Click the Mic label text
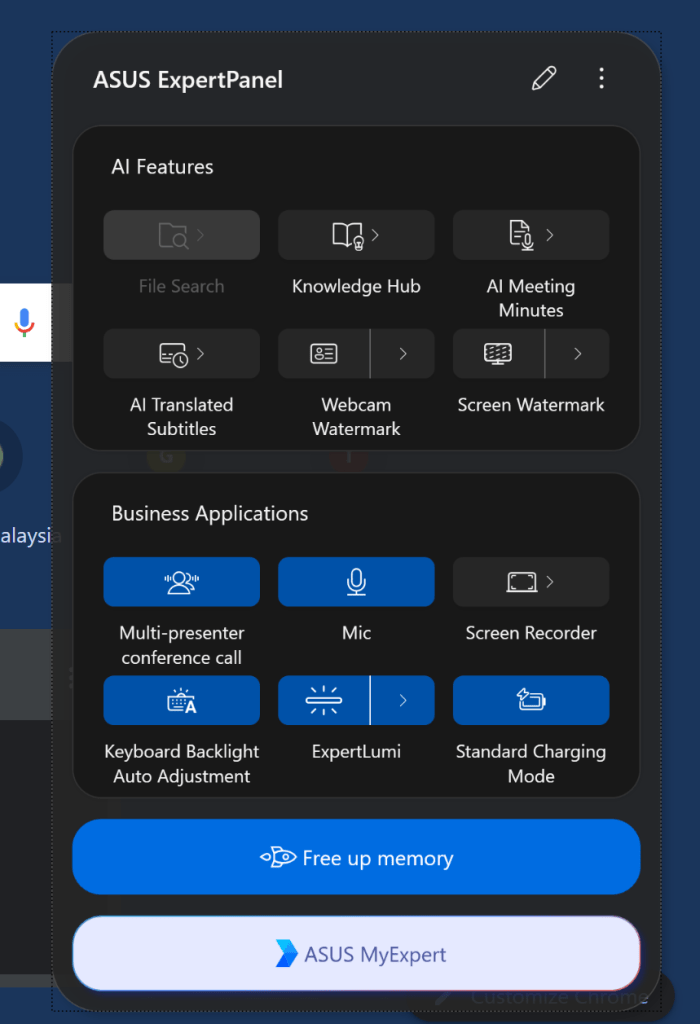Viewport: 700px width, 1024px height. (357, 633)
